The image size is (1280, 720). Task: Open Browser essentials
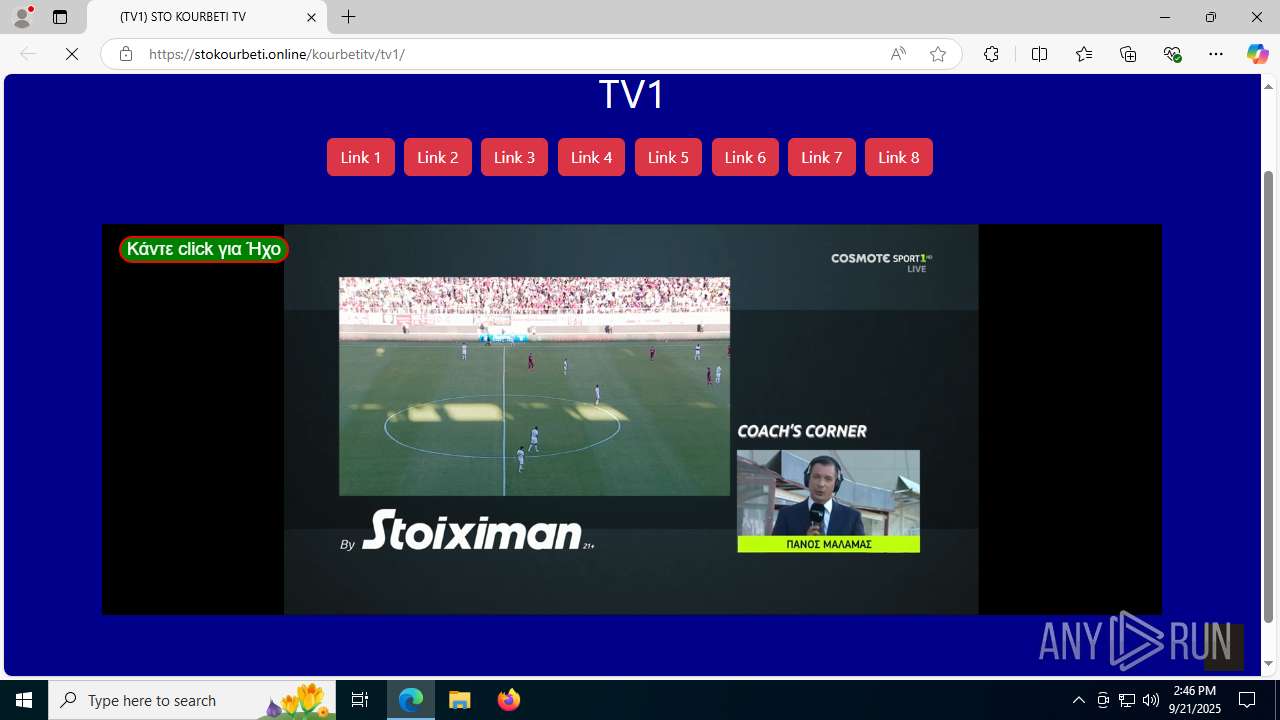pos(1172,54)
